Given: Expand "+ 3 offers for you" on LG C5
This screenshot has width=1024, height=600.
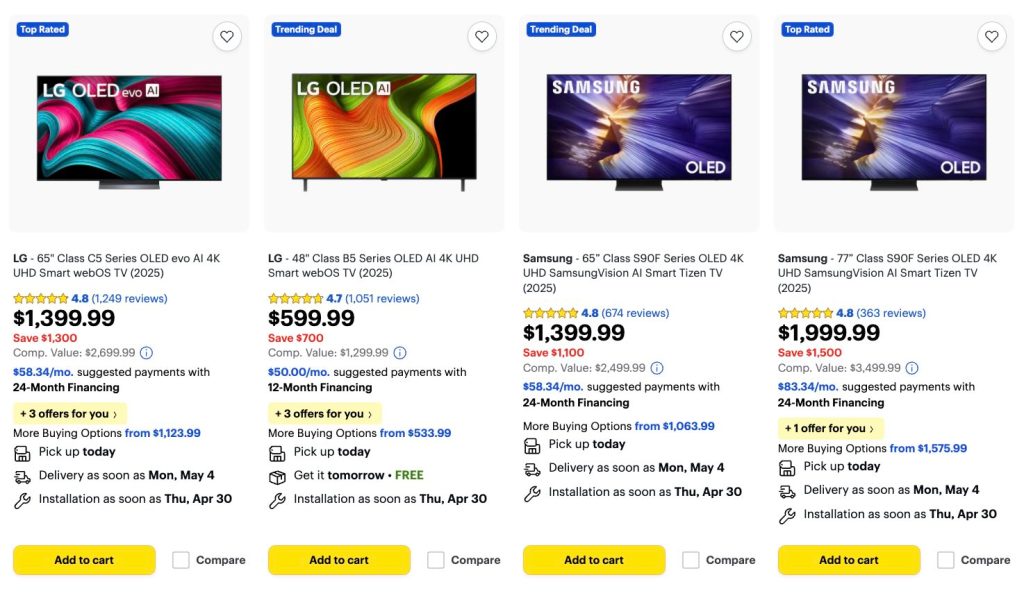Looking at the screenshot, I should pos(69,414).
